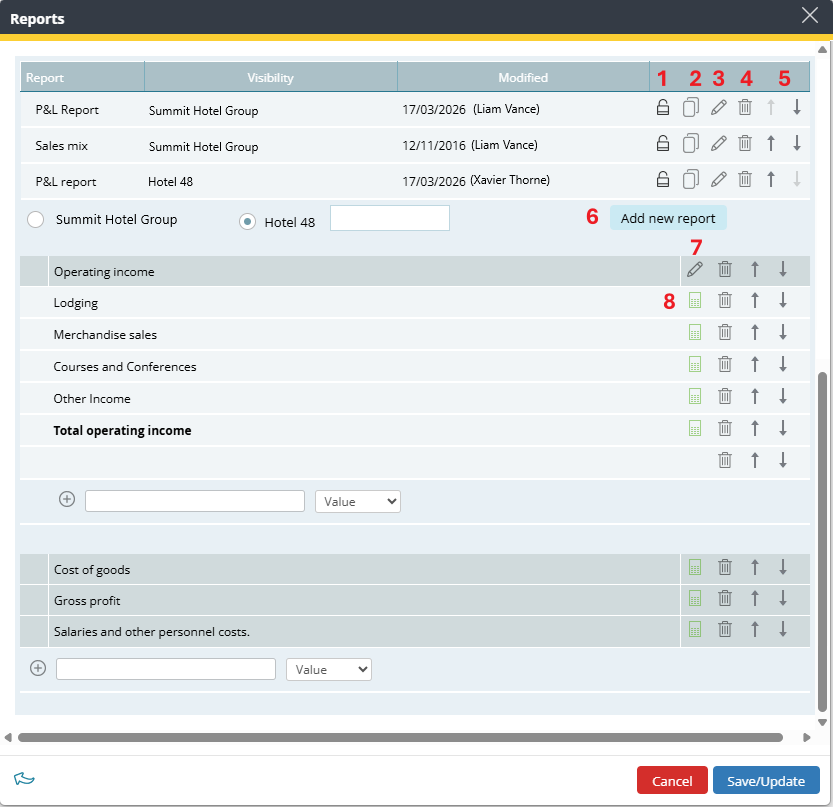The image size is (833, 807).
Task: Move Salaries and other personnel costs up
Action: pyautogui.click(x=754, y=630)
